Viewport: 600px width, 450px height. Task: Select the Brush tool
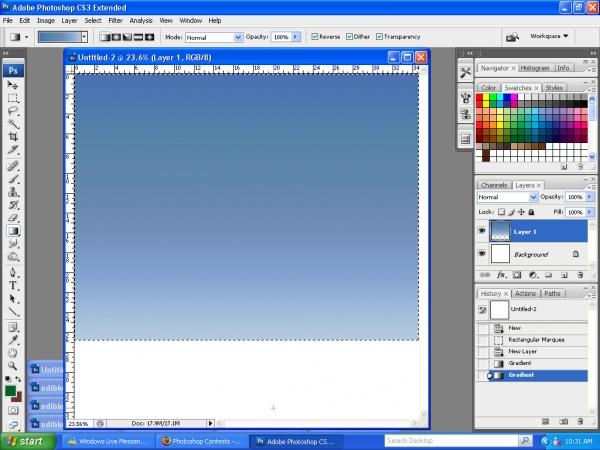[x=13, y=179]
